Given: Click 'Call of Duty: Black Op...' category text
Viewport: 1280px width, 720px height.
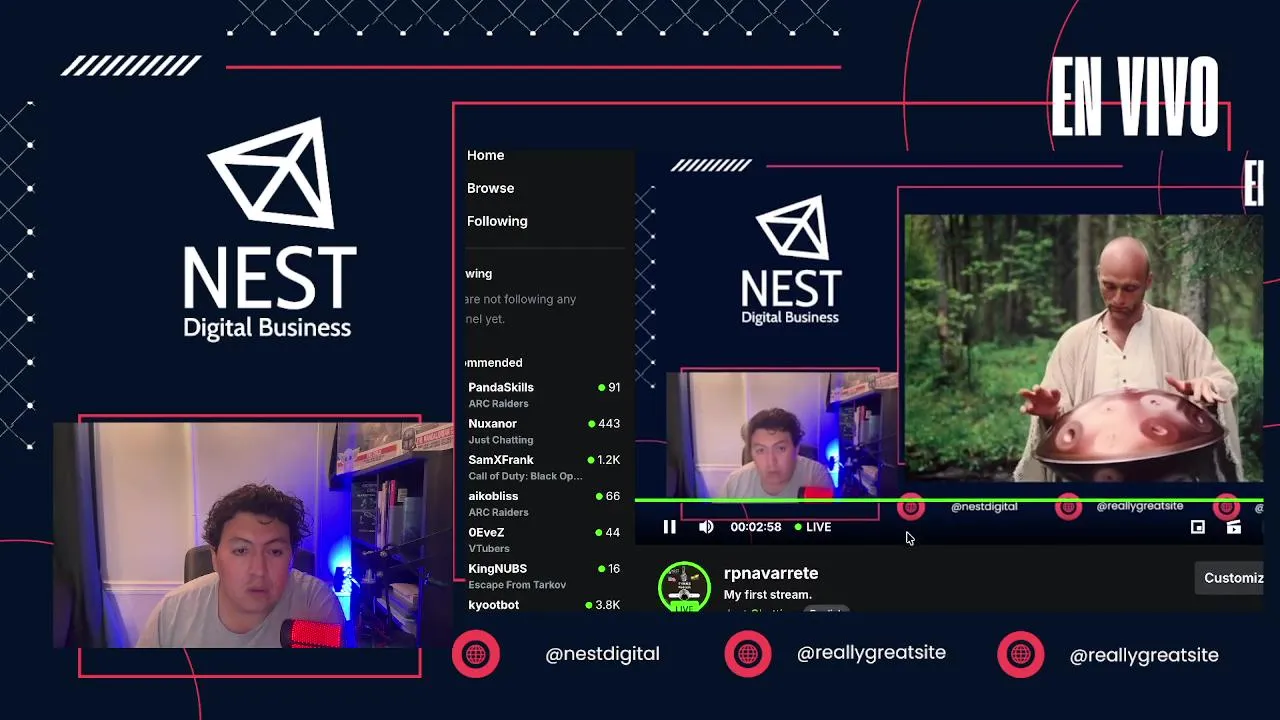Looking at the screenshot, I should pos(525,476).
